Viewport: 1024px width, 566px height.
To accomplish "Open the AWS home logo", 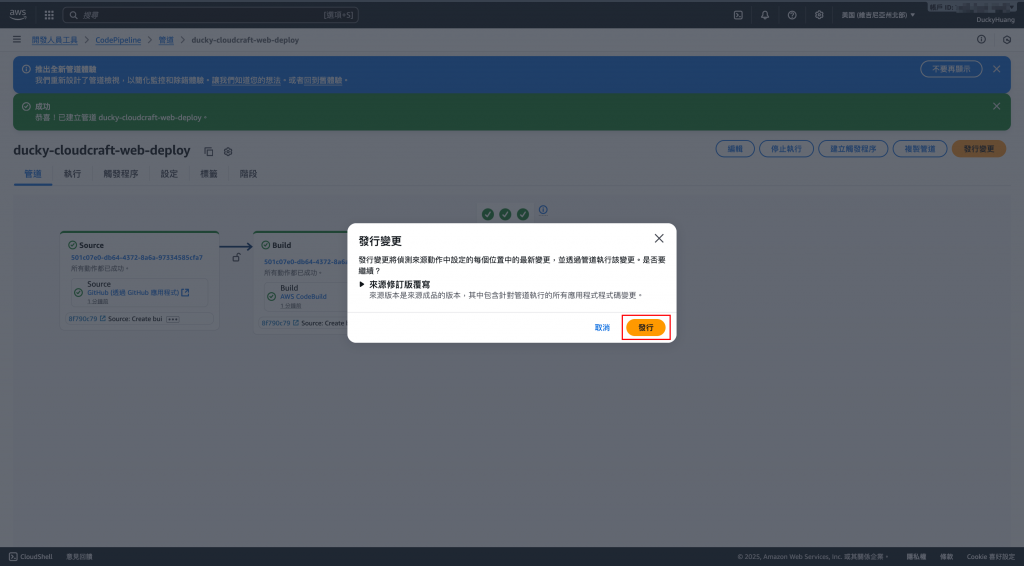I will pyautogui.click(x=18, y=14).
